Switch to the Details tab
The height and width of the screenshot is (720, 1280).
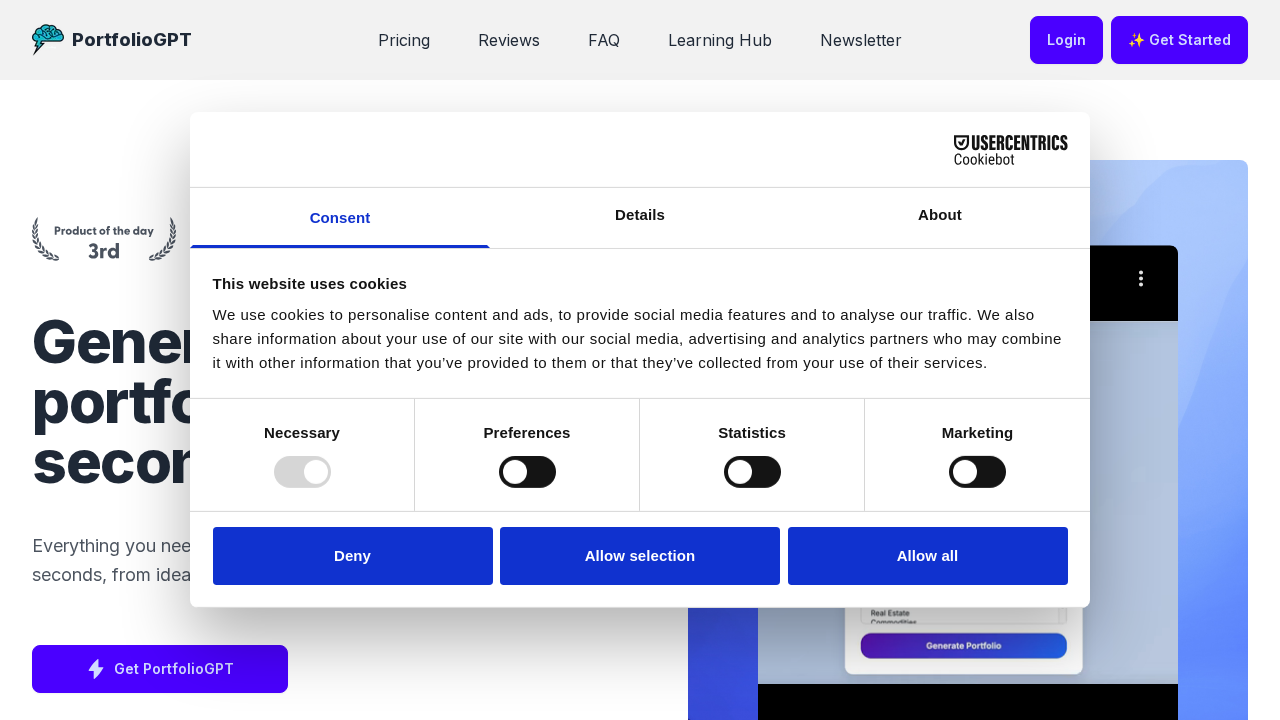point(640,215)
